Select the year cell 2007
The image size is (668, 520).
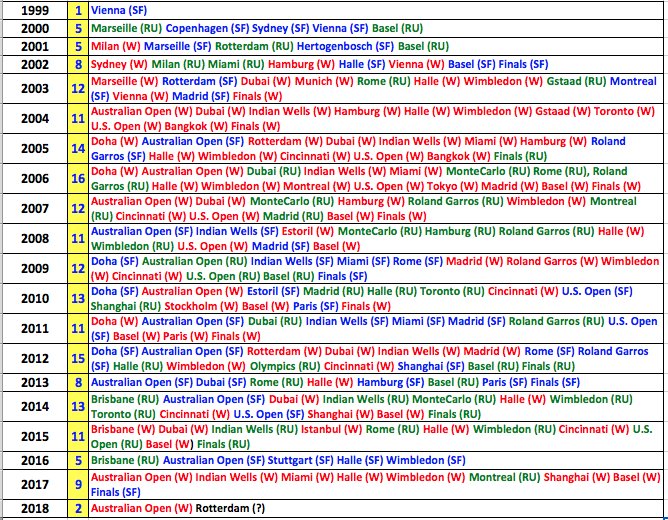pyautogui.click(x=35, y=208)
